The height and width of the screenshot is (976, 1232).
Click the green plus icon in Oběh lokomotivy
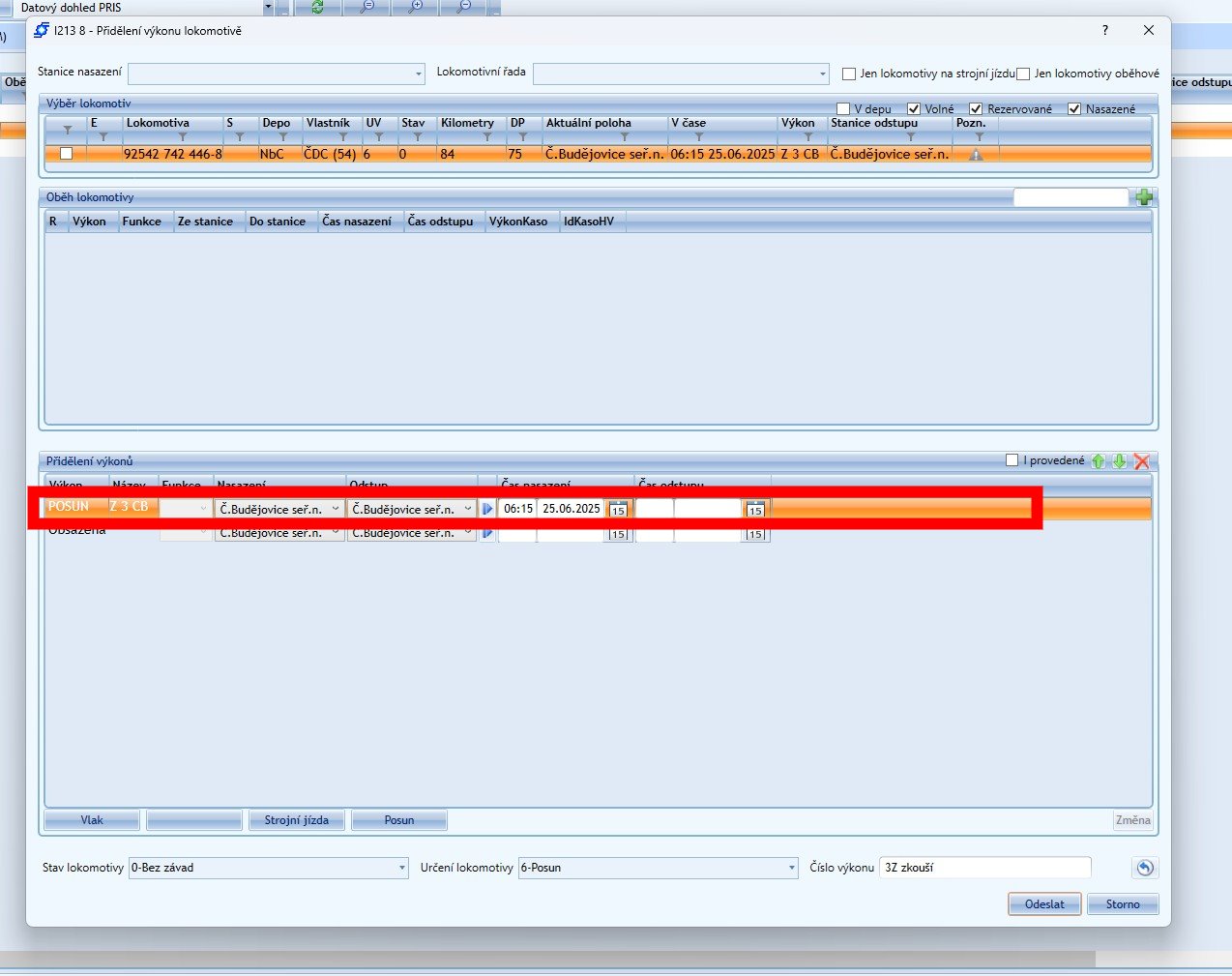(1144, 197)
